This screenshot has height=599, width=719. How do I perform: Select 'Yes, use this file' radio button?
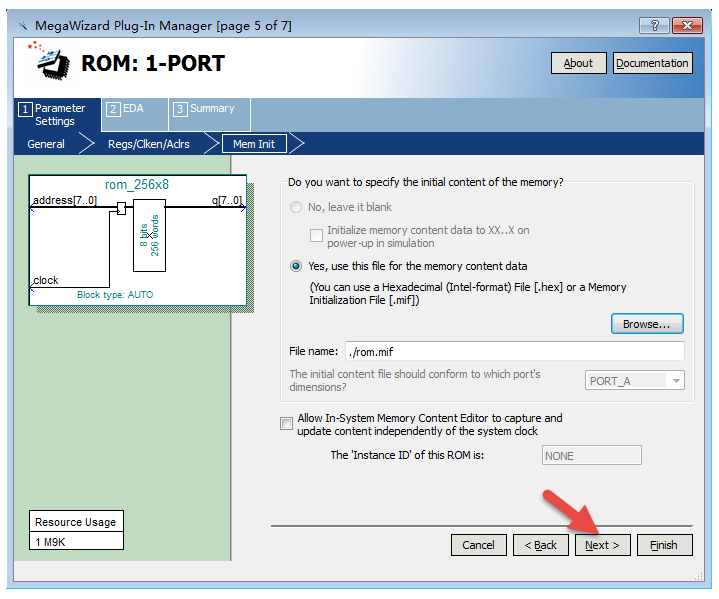(x=296, y=266)
